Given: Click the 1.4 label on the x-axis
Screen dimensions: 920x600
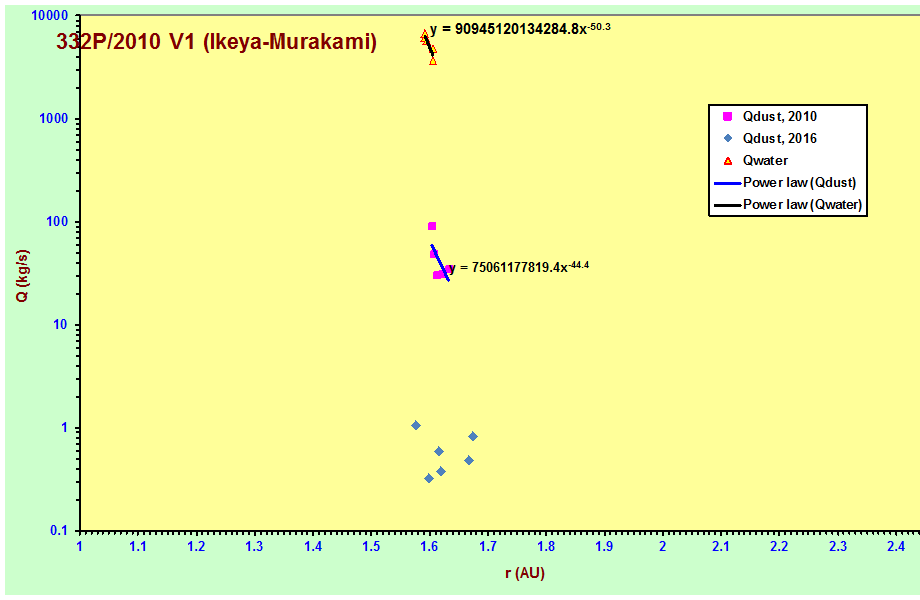Looking at the screenshot, I should tap(313, 547).
